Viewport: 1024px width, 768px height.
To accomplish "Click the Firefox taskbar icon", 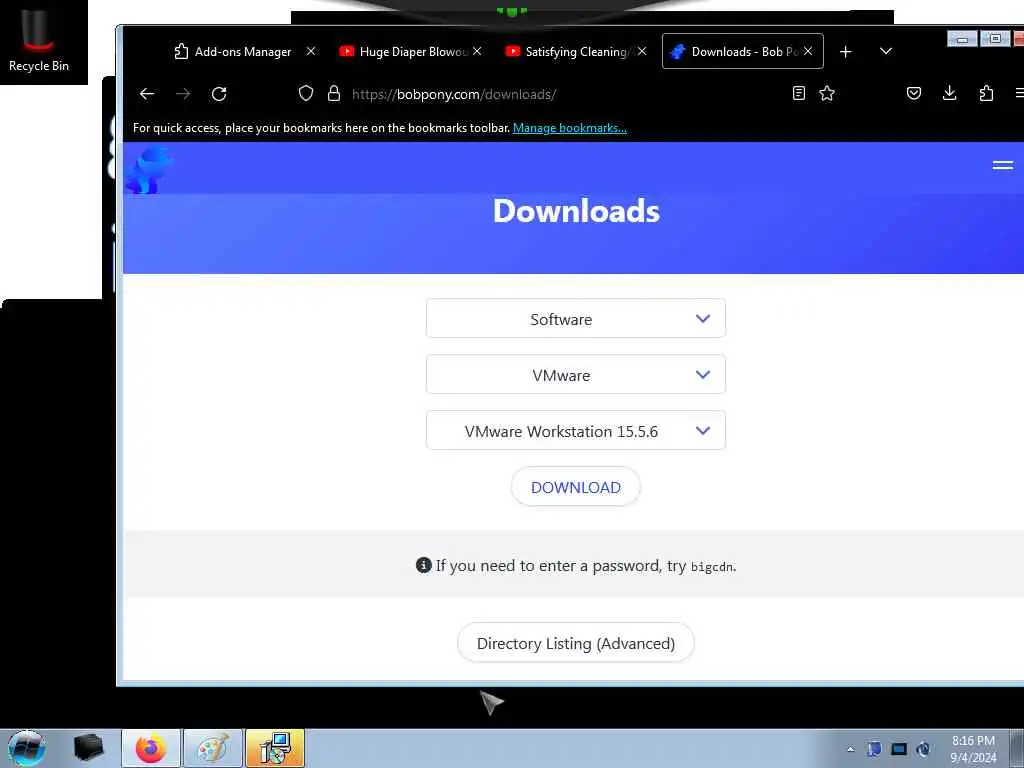I will [x=151, y=748].
